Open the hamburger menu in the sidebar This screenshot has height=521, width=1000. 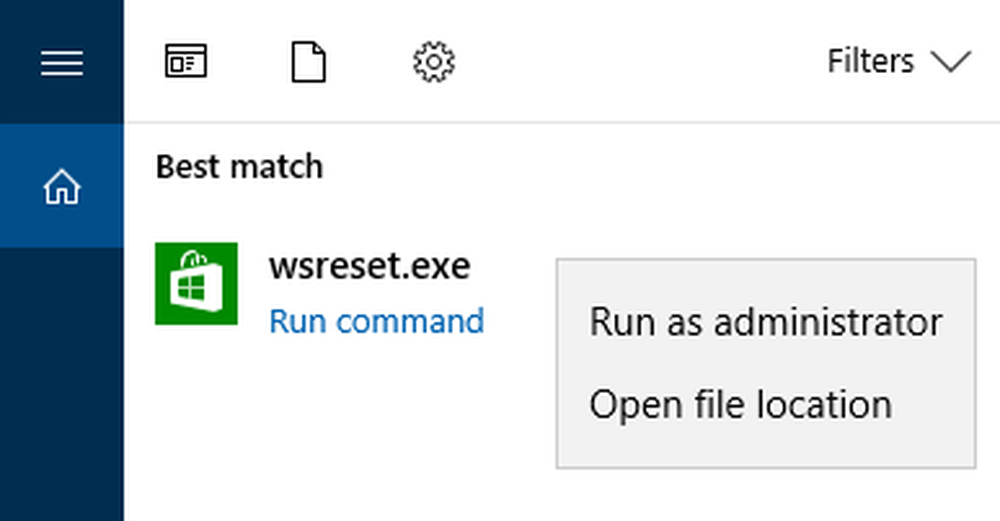coord(61,62)
